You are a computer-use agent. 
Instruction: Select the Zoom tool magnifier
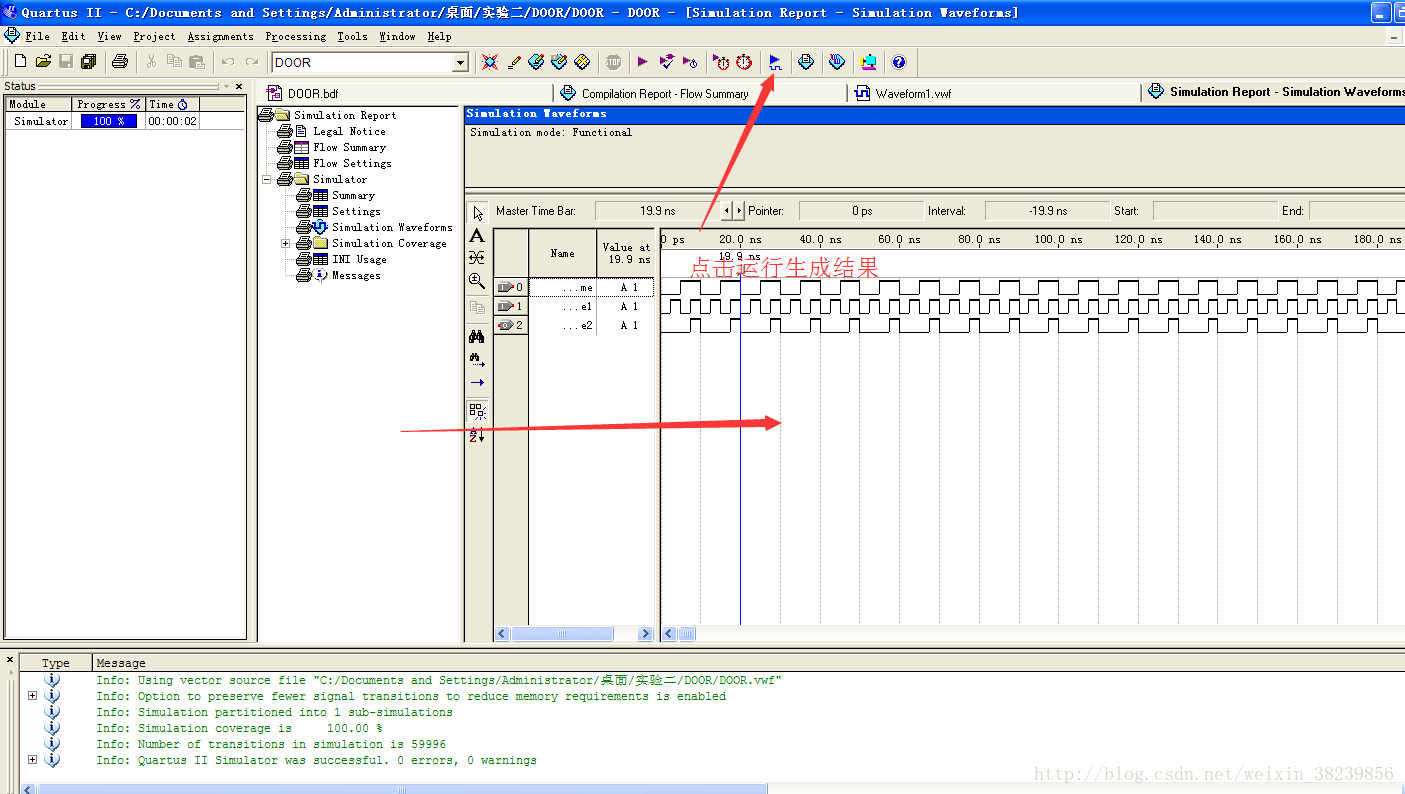pyautogui.click(x=477, y=281)
